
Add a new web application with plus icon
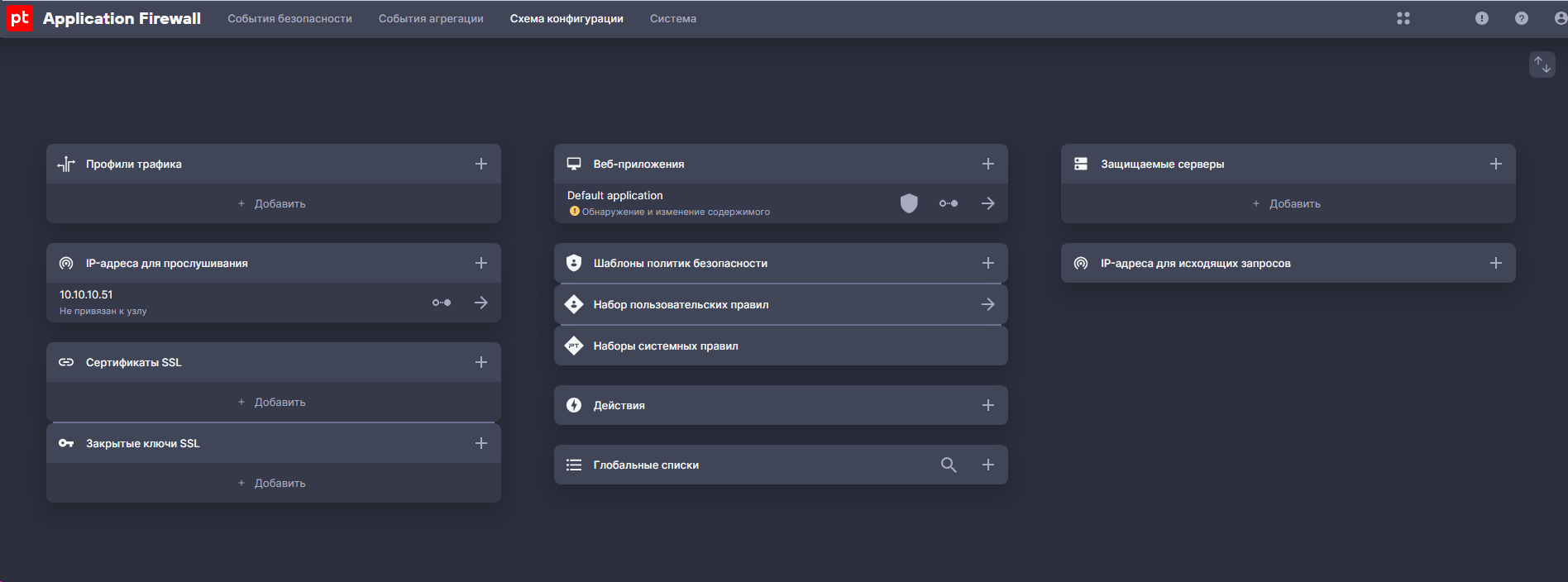987,164
